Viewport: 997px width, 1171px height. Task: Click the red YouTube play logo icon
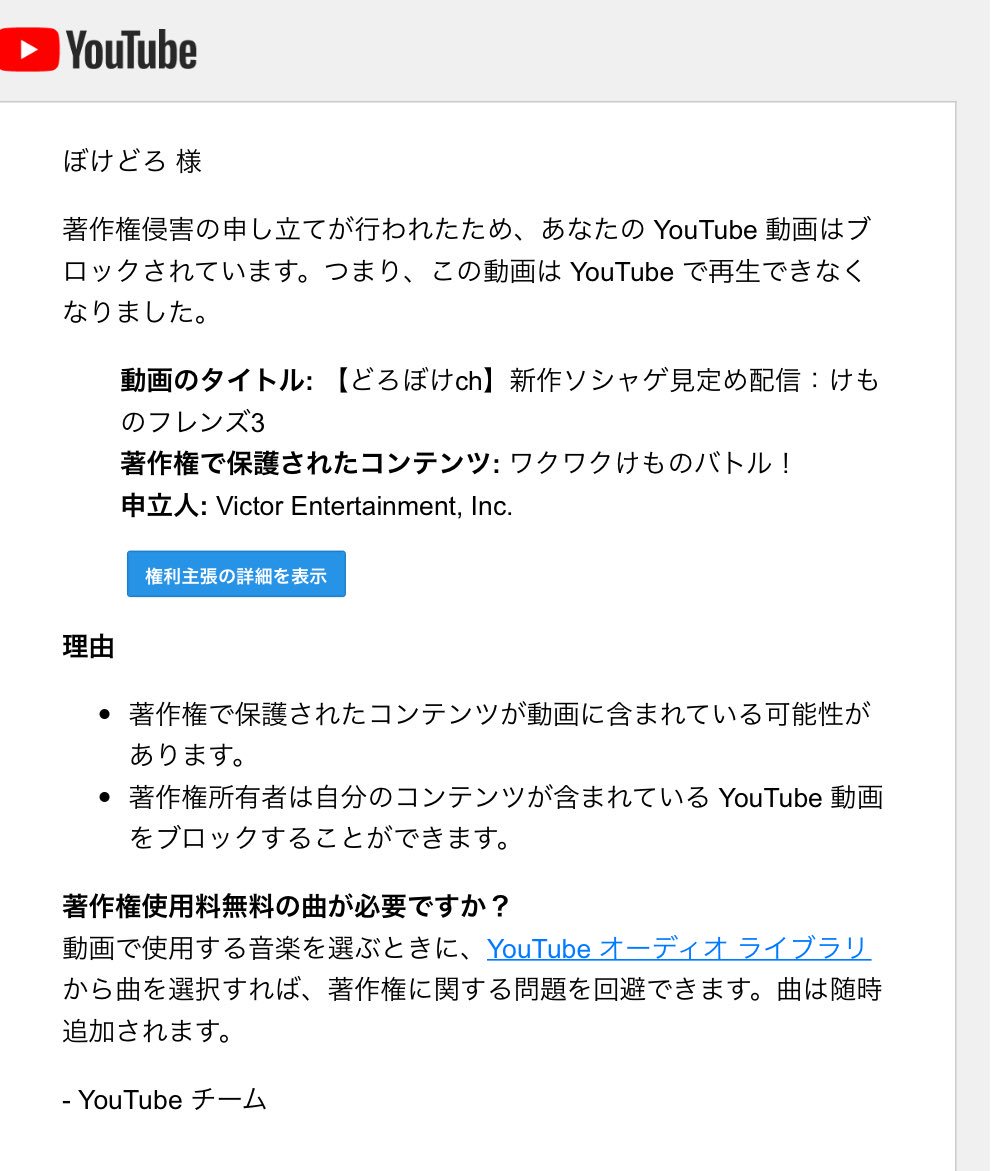tap(28, 49)
